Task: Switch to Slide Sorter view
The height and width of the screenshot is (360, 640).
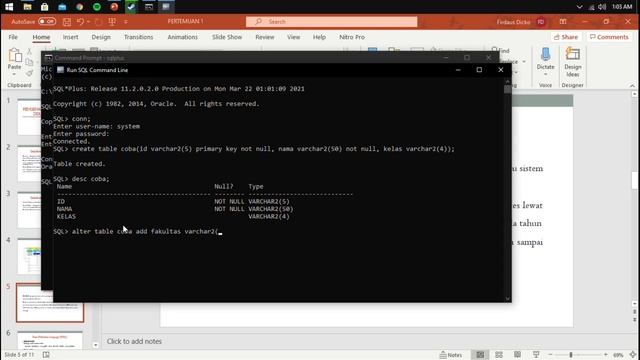Action: [499, 355]
